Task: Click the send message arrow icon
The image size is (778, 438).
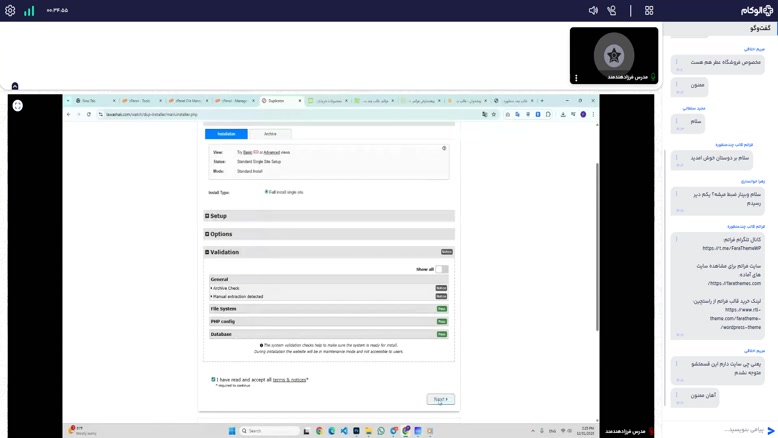Action: tap(770, 431)
